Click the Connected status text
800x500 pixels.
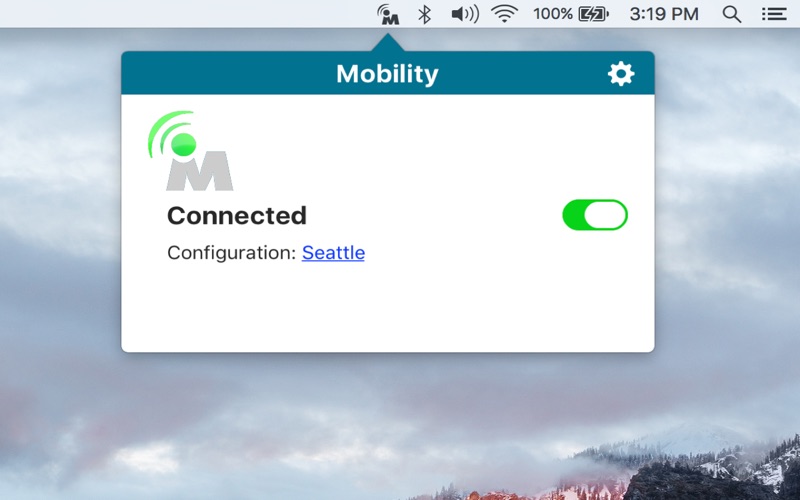click(237, 215)
